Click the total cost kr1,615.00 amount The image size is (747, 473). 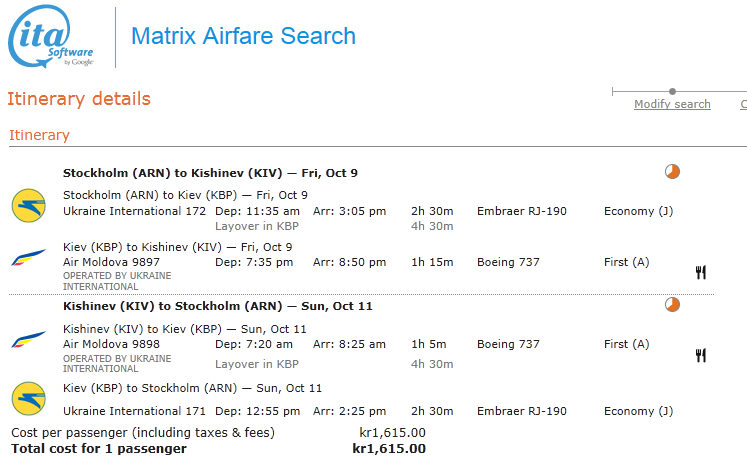389,448
